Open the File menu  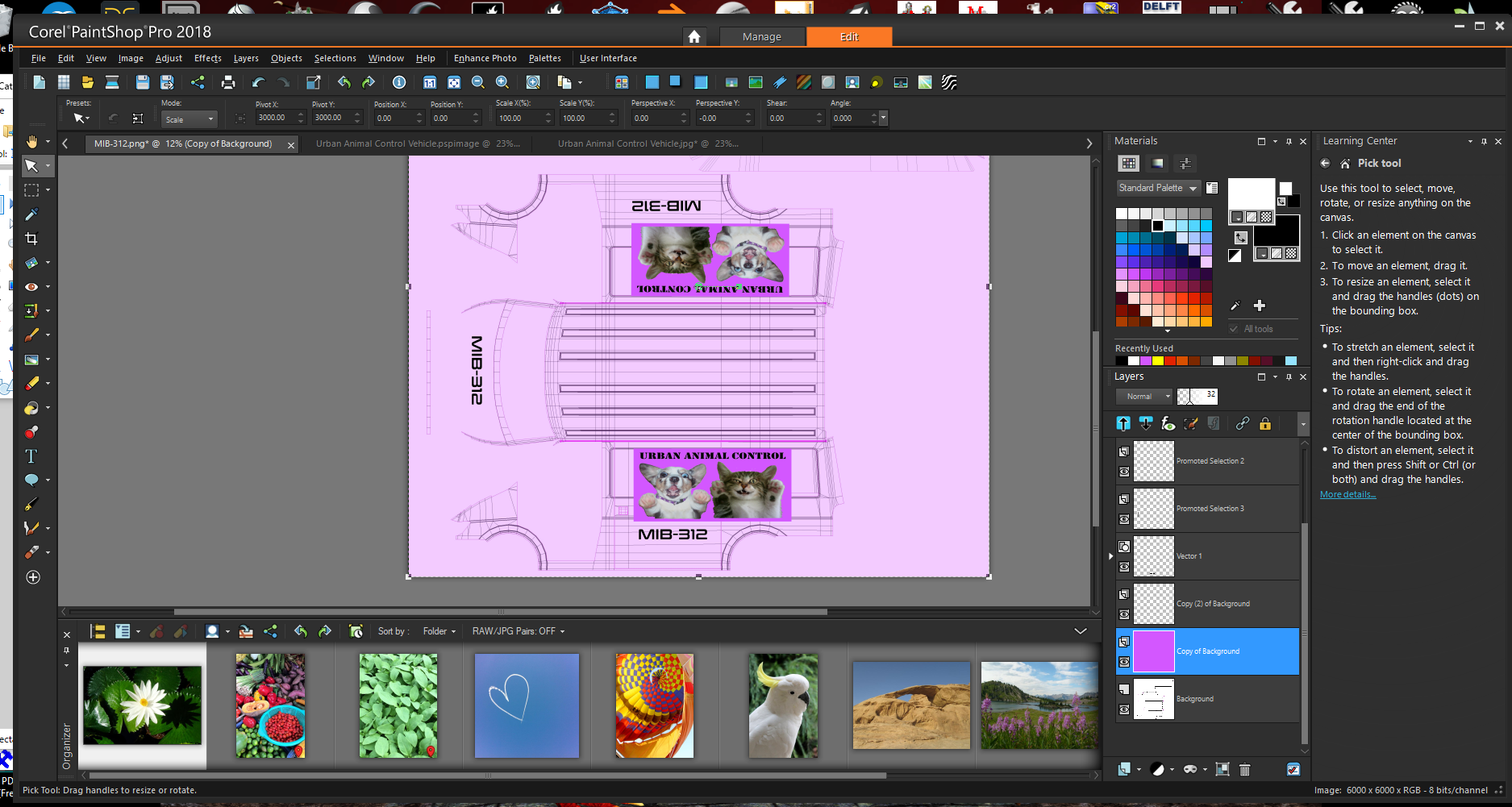[x=38, y=58]
